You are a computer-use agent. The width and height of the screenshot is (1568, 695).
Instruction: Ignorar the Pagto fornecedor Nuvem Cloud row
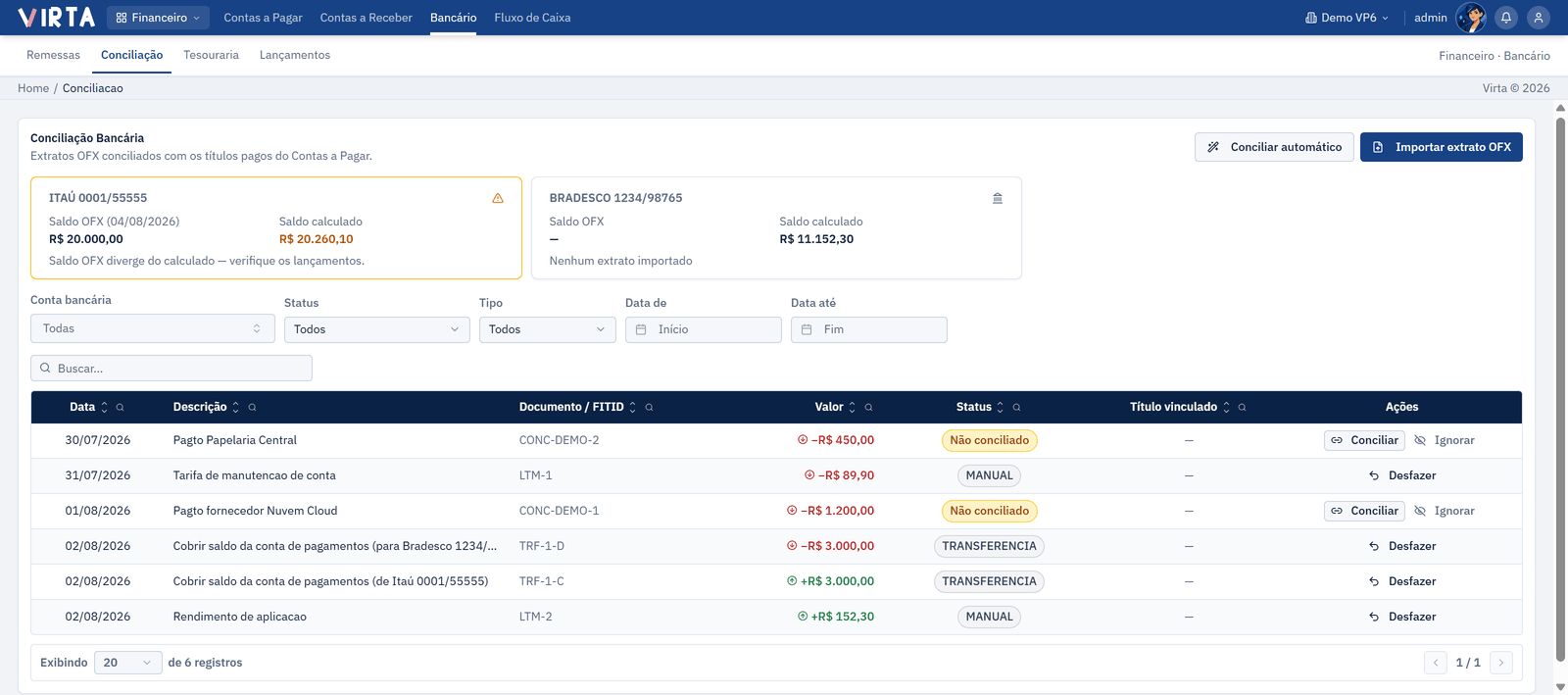coord(1445,512)
